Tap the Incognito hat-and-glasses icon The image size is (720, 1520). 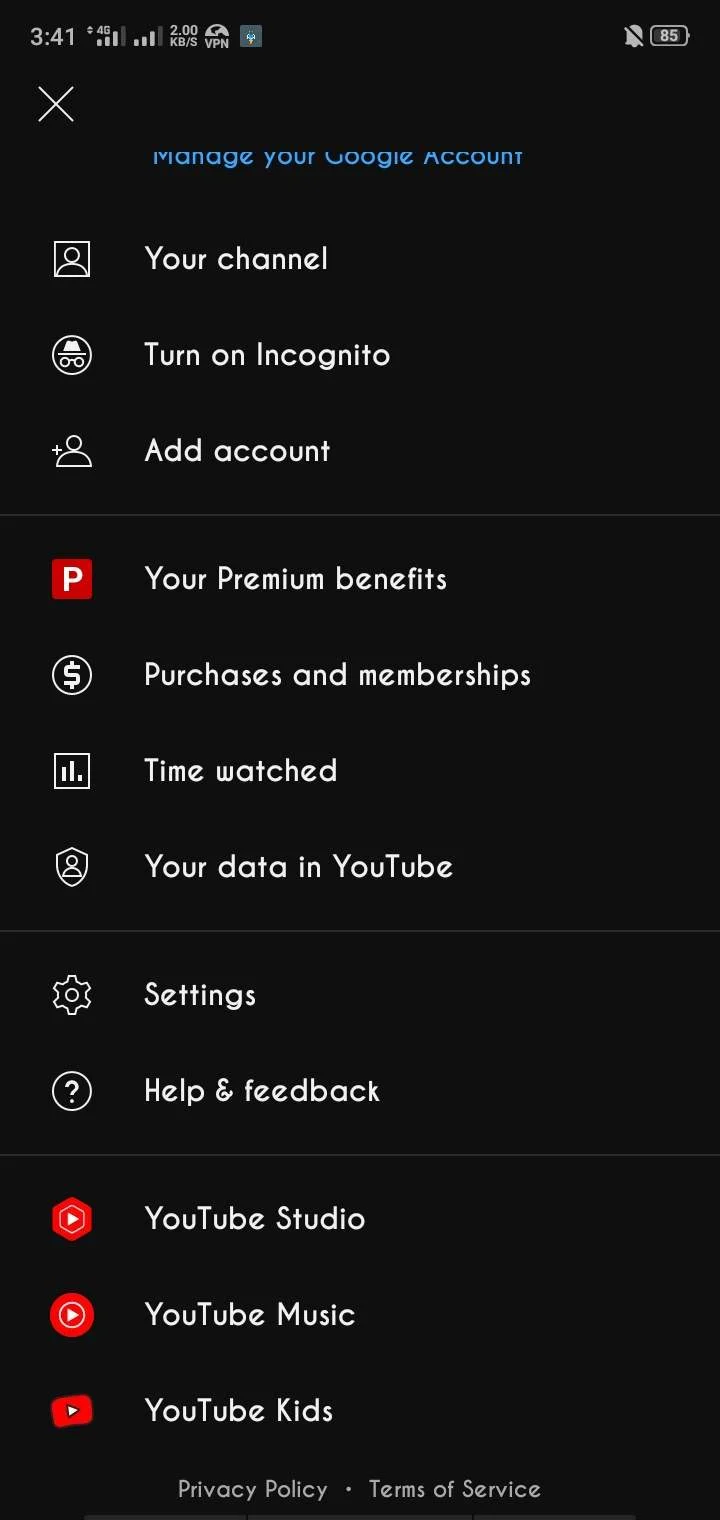(72, 355)
